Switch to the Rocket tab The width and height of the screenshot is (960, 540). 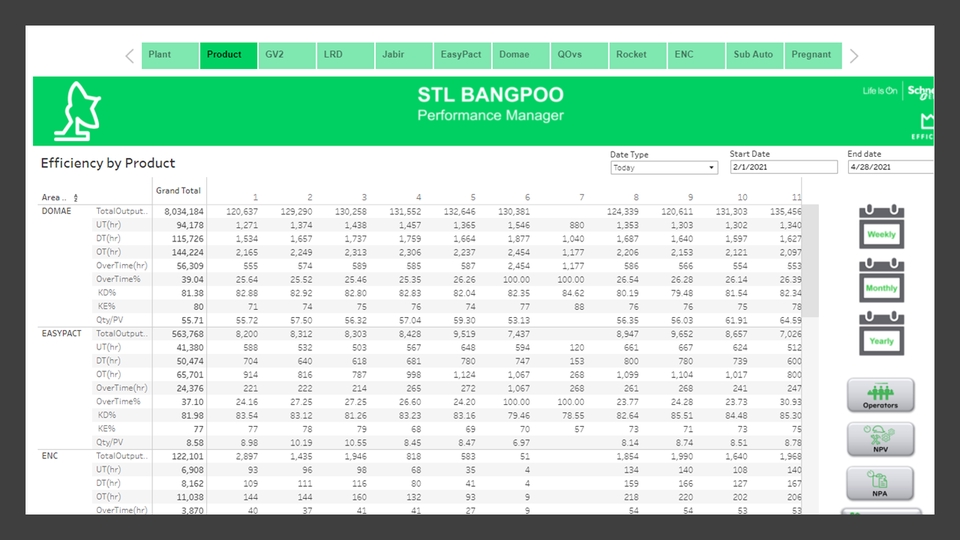click(638, 55)
